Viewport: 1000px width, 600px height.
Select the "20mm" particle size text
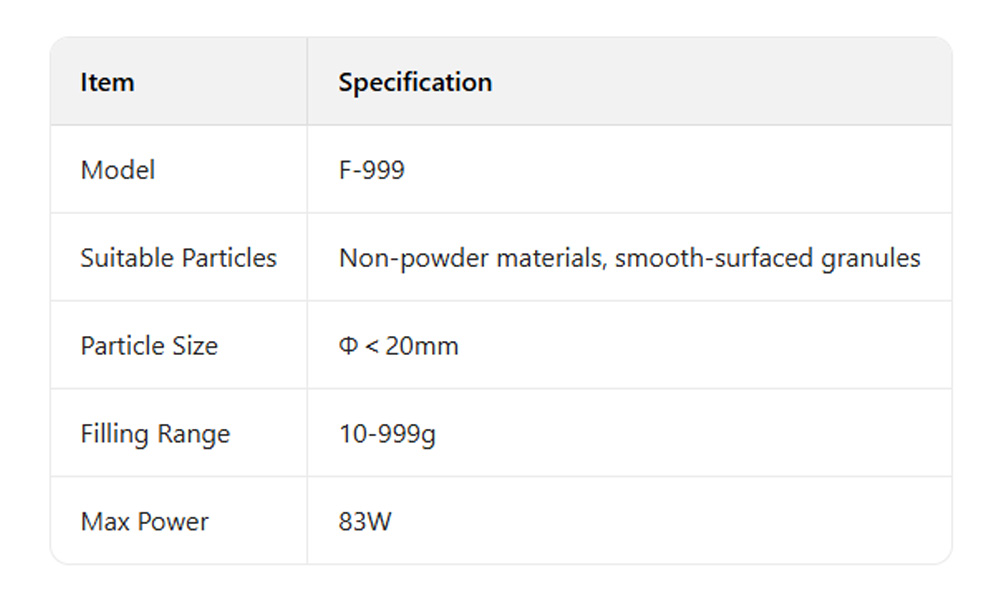pyautogui.click(x=422, y=346)
